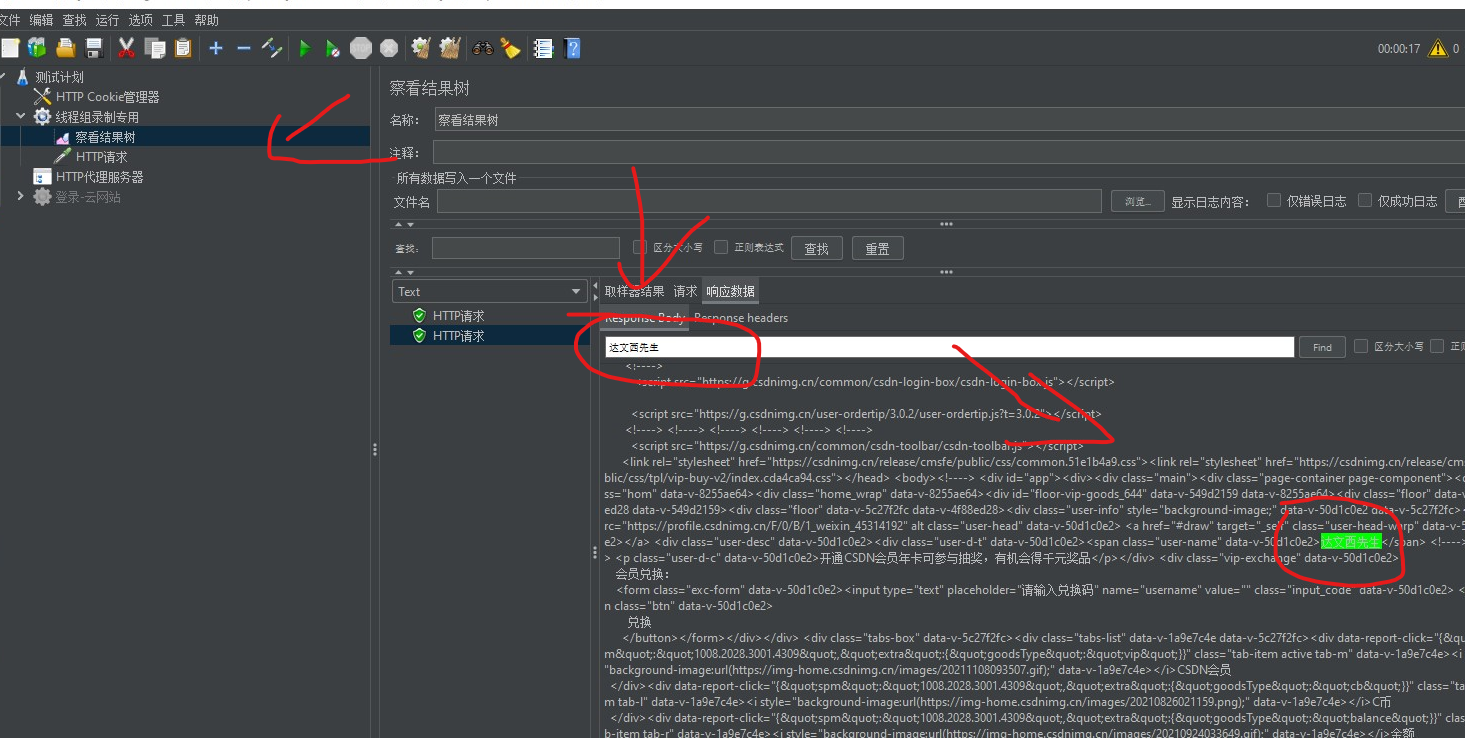This screenshot has width=1465, height=738.
Task: Click the STOP test icon
Action: (361, 48)
